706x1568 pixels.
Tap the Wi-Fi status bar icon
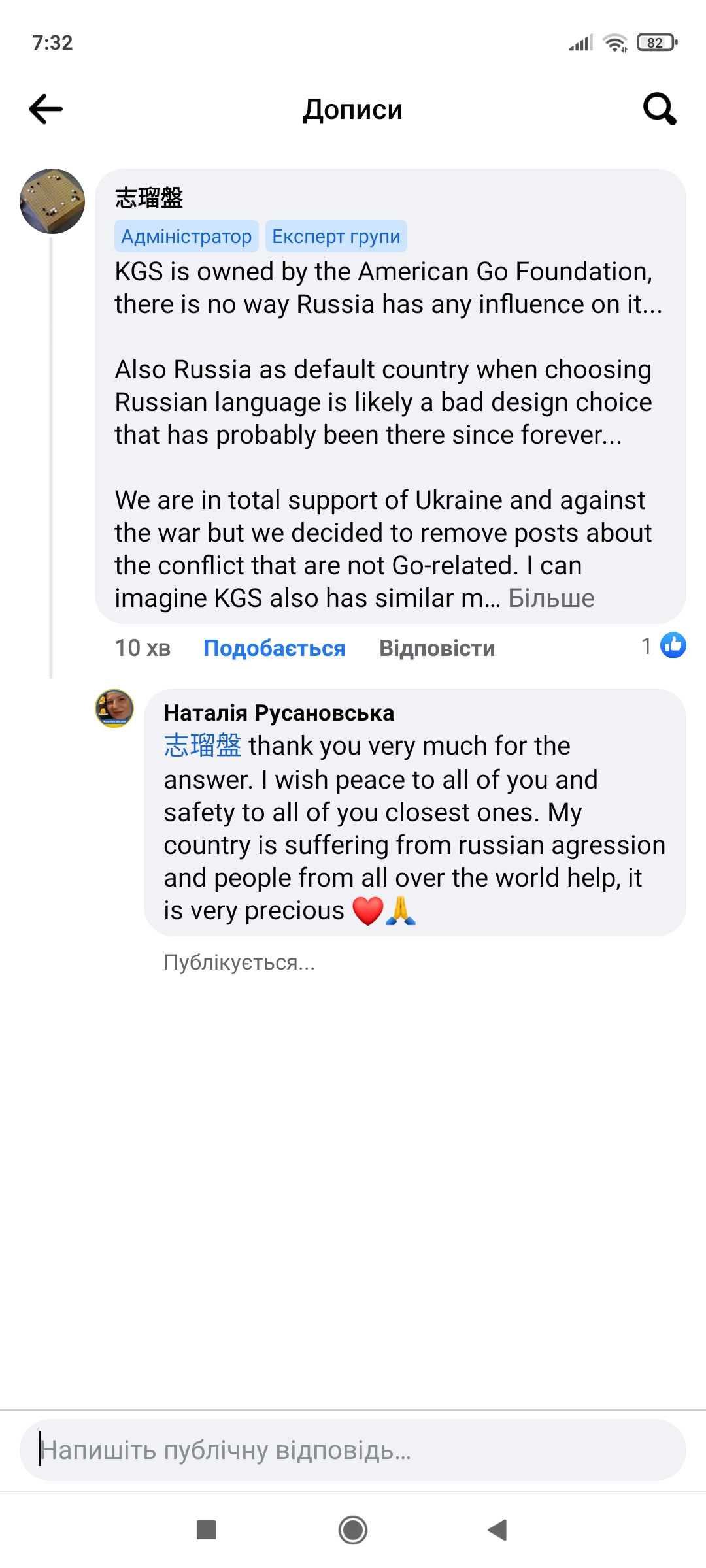(614, 43)
